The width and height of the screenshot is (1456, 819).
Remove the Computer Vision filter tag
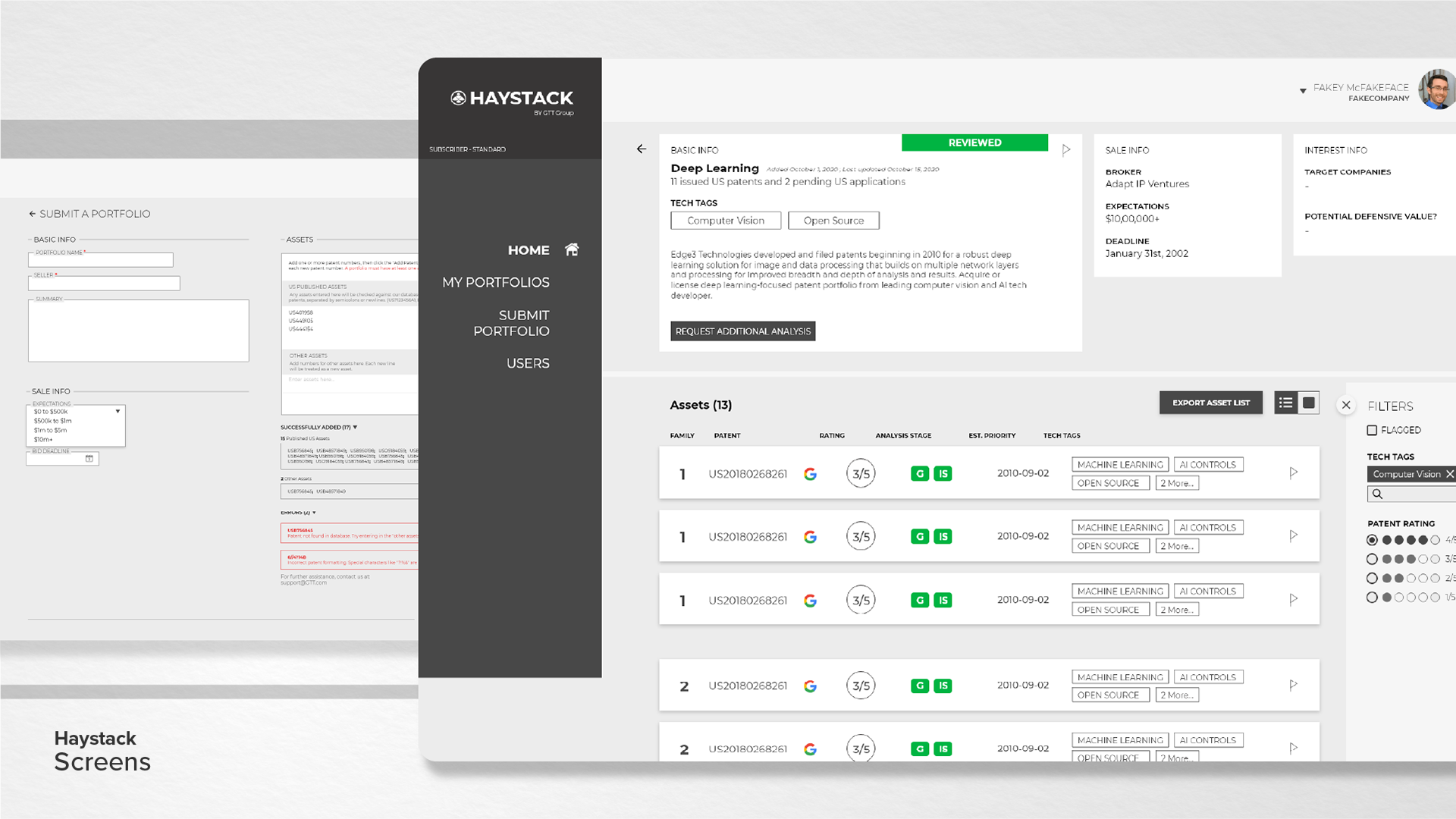(1449, 474)
